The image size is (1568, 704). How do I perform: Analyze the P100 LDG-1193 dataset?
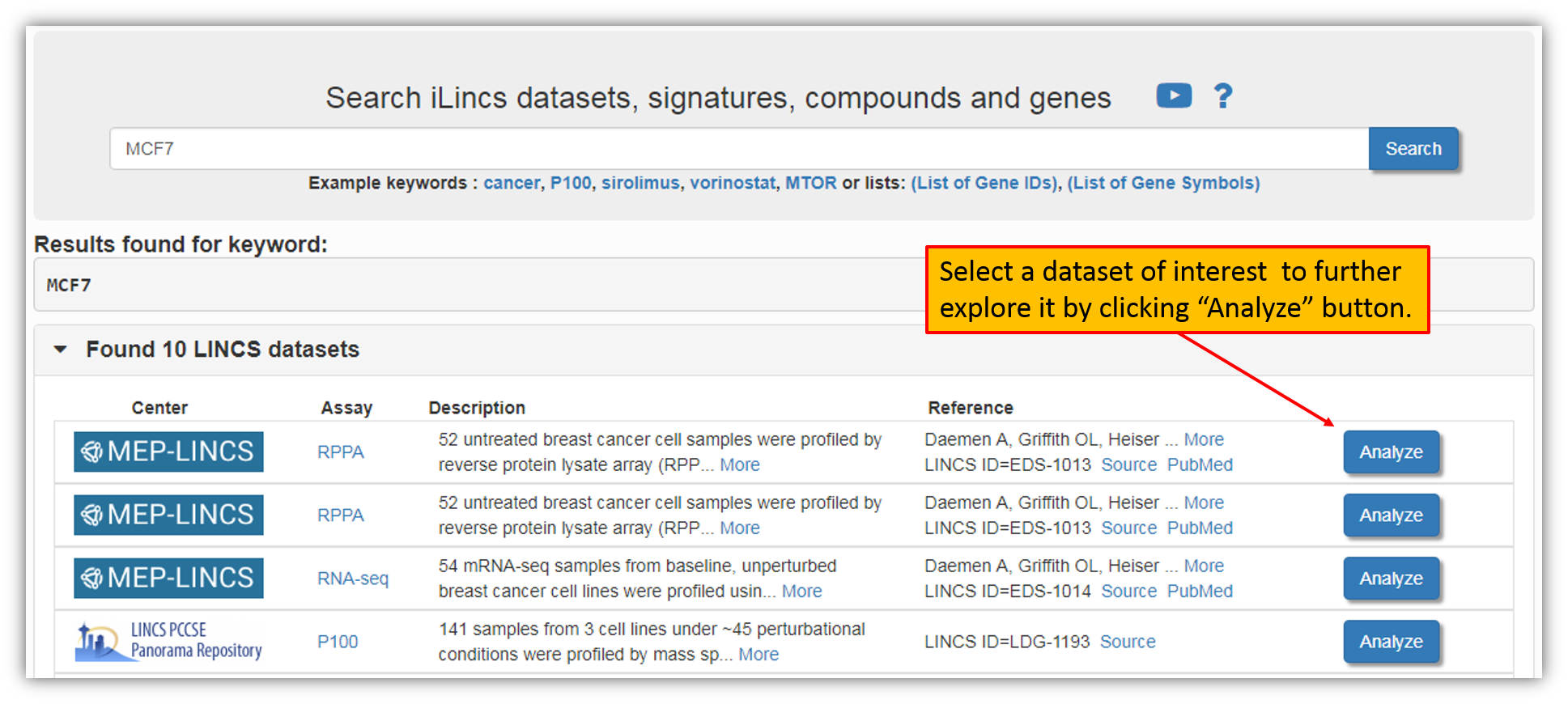click(x=1391, y=641)
